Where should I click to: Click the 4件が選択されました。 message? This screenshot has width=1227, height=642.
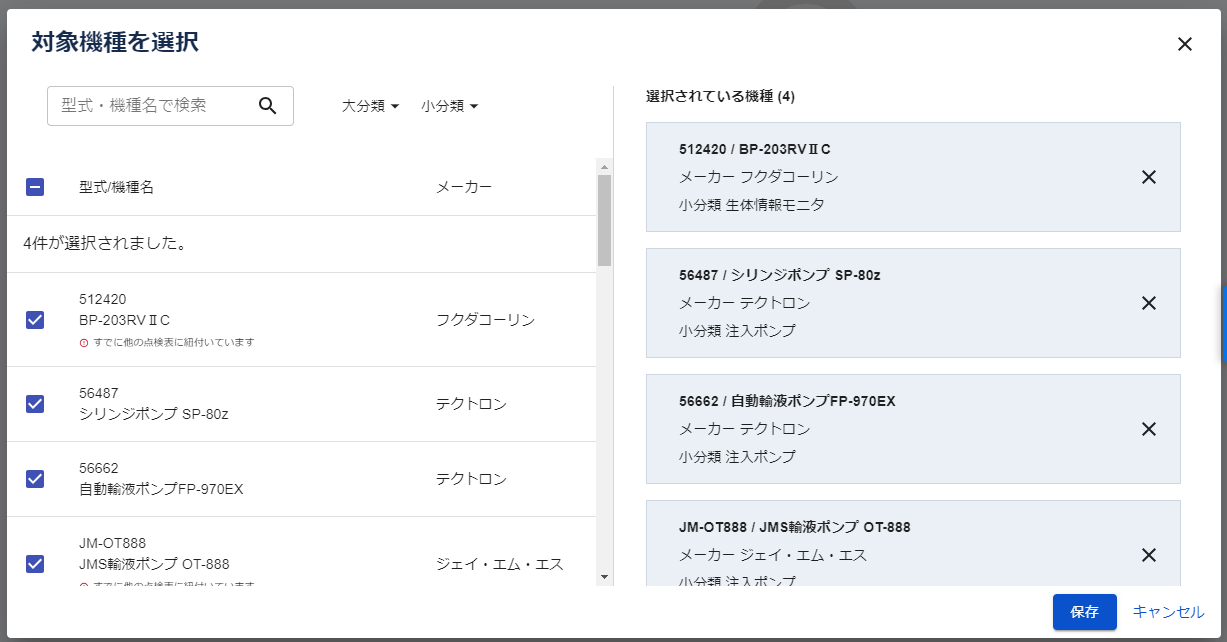point(106,244)
